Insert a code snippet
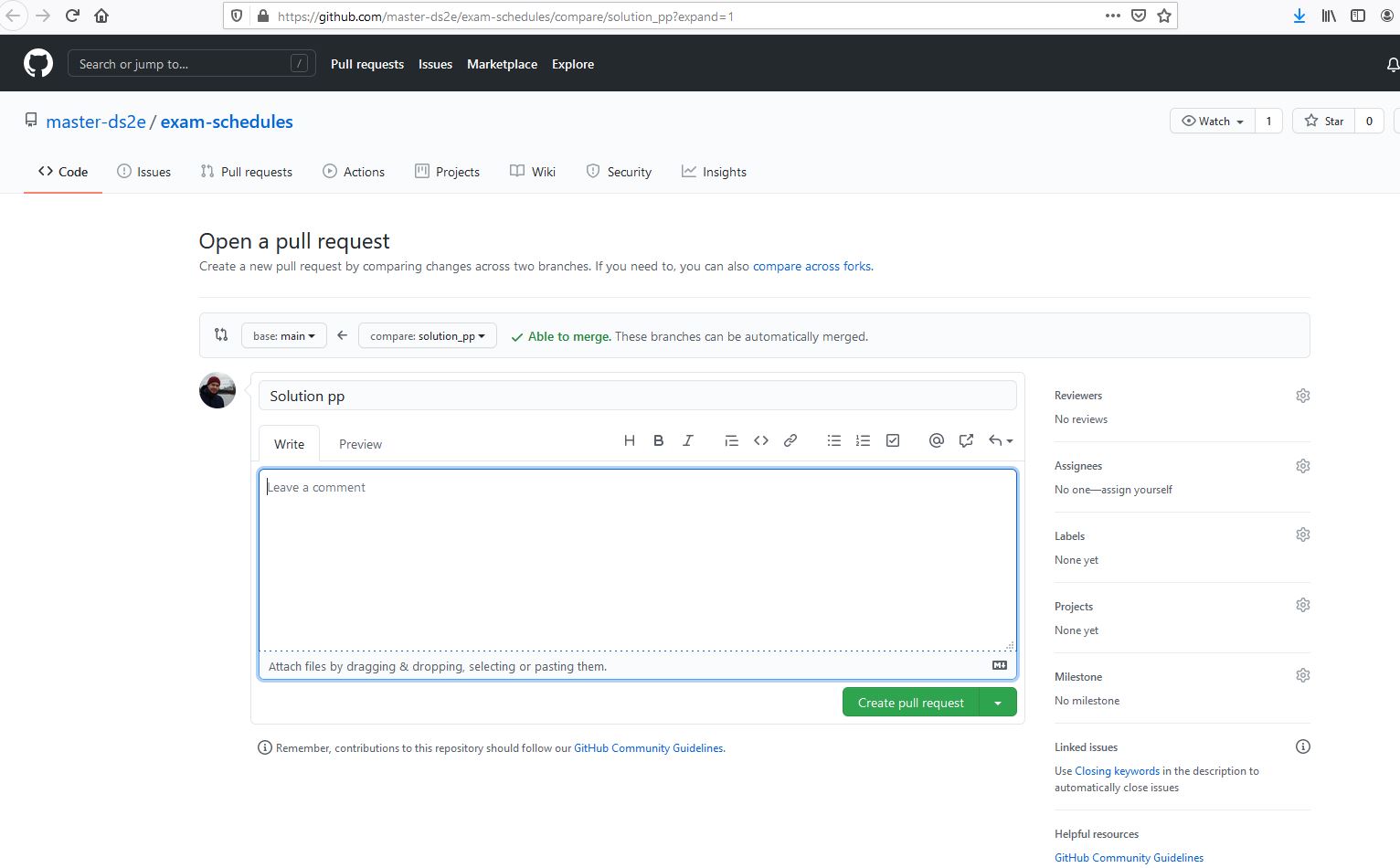 (760, 440)
